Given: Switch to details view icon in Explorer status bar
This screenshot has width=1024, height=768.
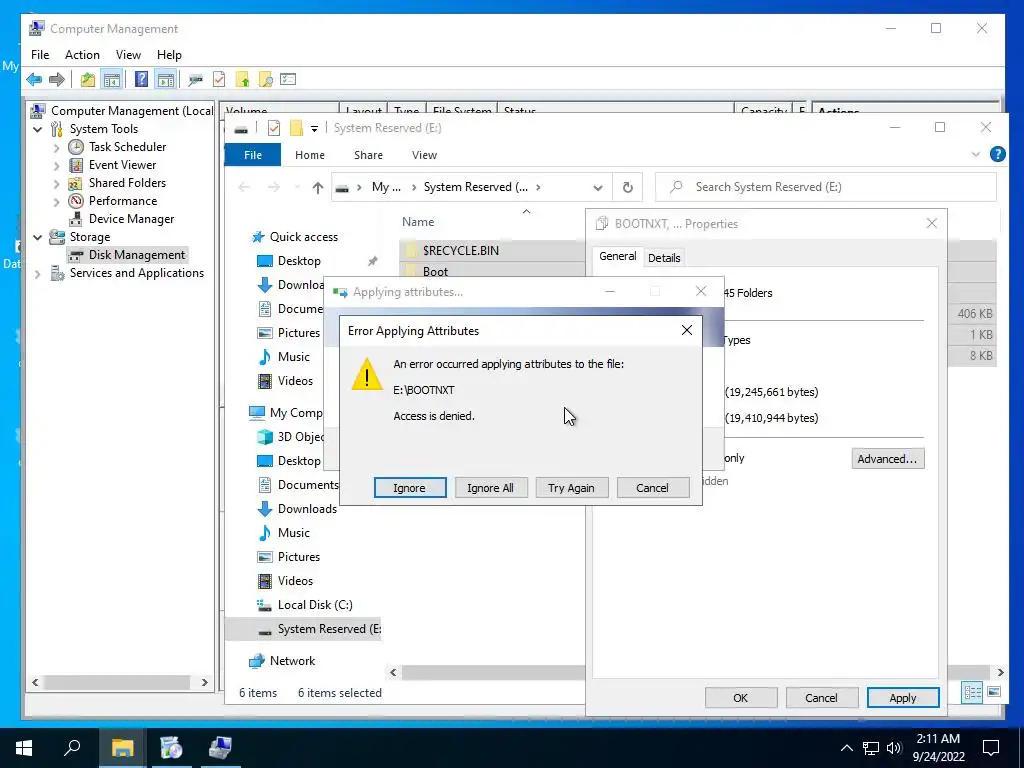Looking at the screenshot, I should 972,692.
